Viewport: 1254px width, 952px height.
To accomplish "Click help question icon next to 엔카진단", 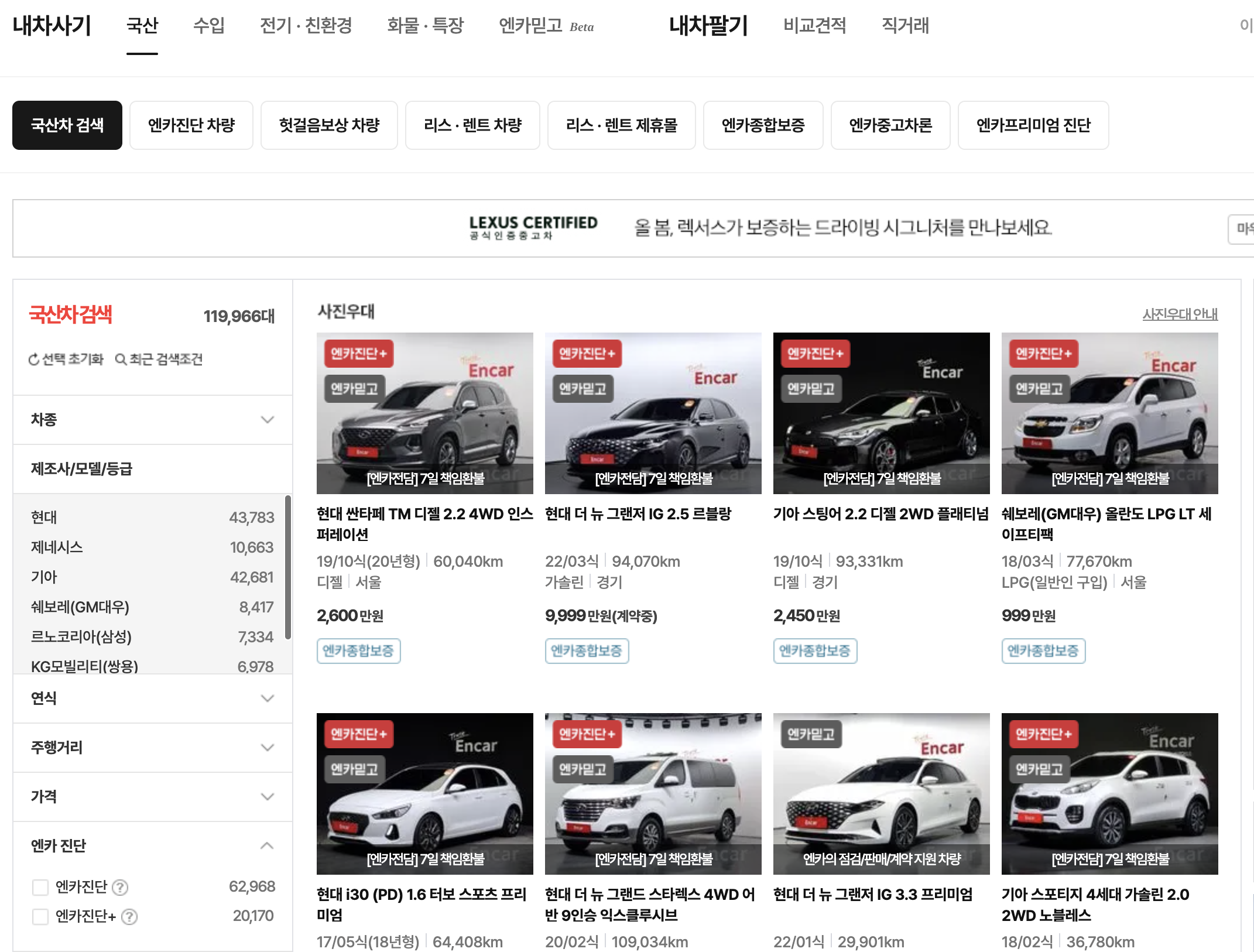I will click(x=120, y=888).
